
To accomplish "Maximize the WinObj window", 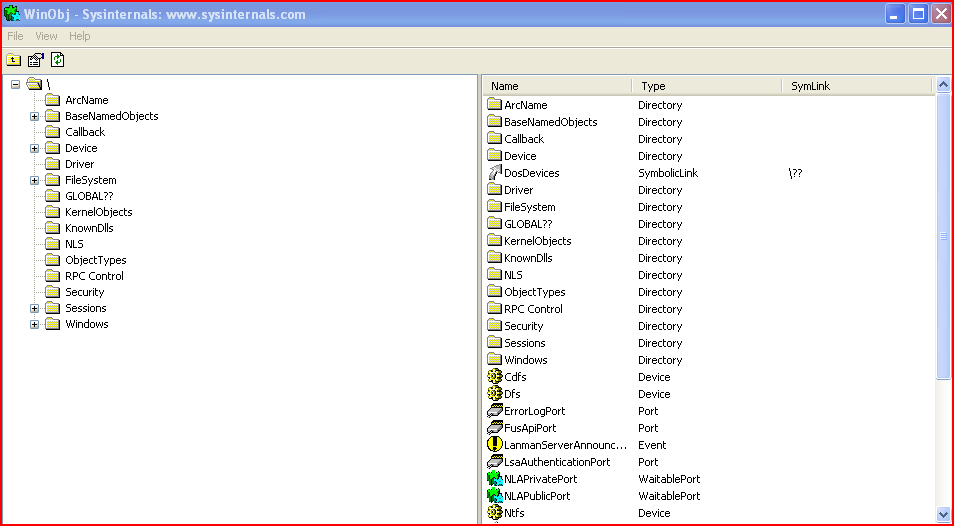I will point(918,13).
